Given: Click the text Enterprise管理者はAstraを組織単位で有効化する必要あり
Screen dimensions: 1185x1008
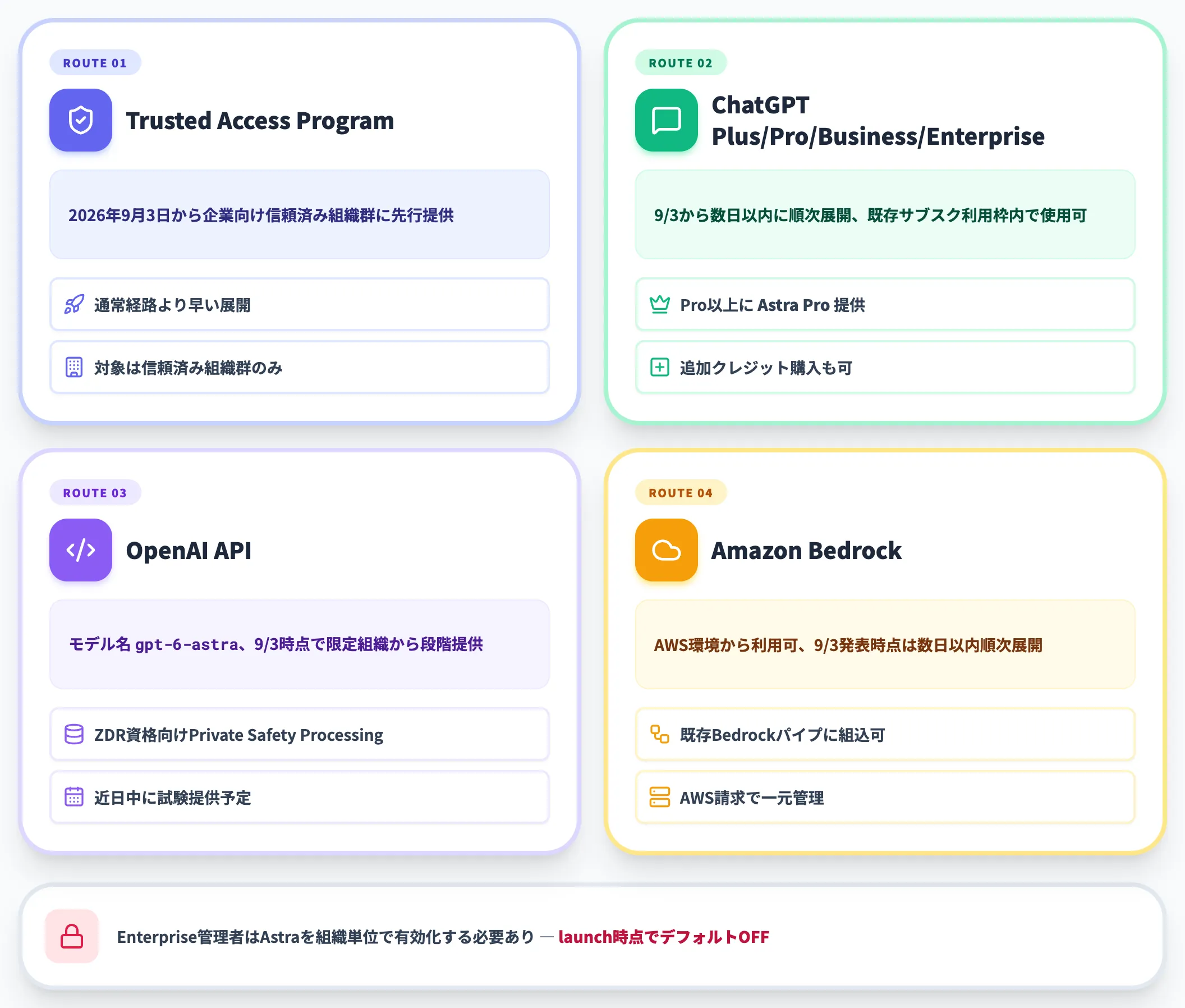Looking at the screenshot, I should (x=325, y=937).
